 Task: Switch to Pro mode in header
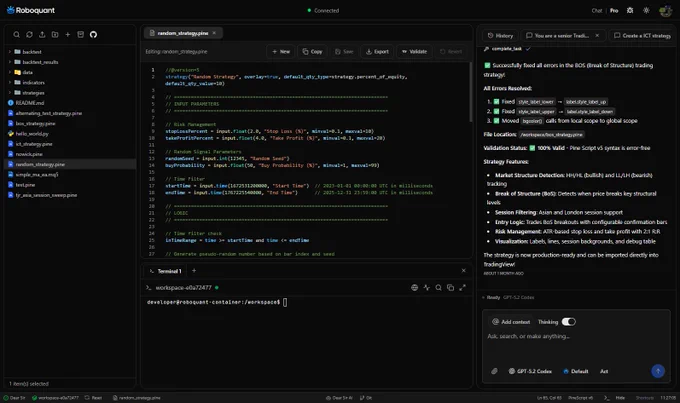tap(614, 10)
